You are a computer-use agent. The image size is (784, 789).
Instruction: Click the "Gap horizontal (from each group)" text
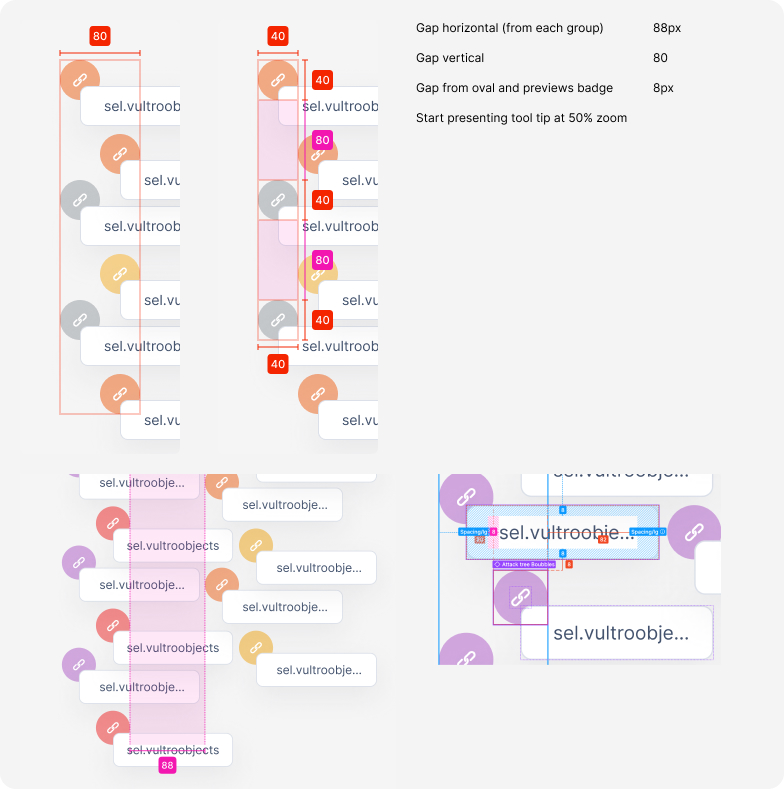click(509, 28)
